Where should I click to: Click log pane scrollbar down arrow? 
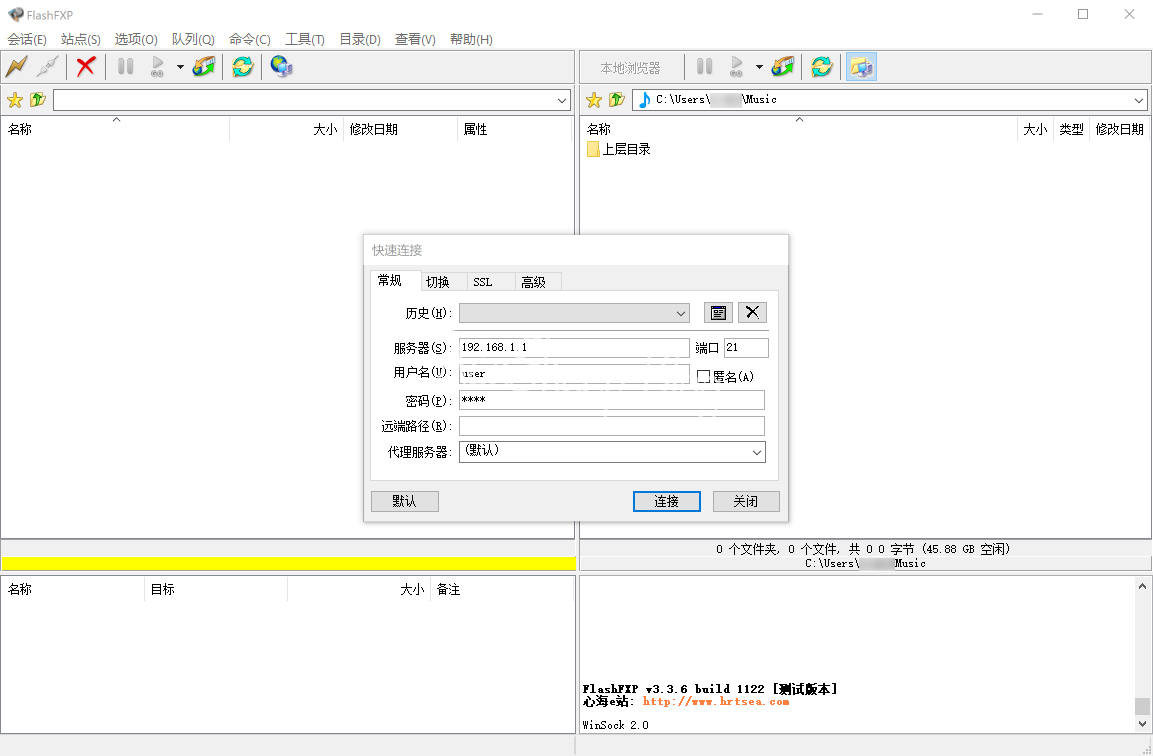1141,724
